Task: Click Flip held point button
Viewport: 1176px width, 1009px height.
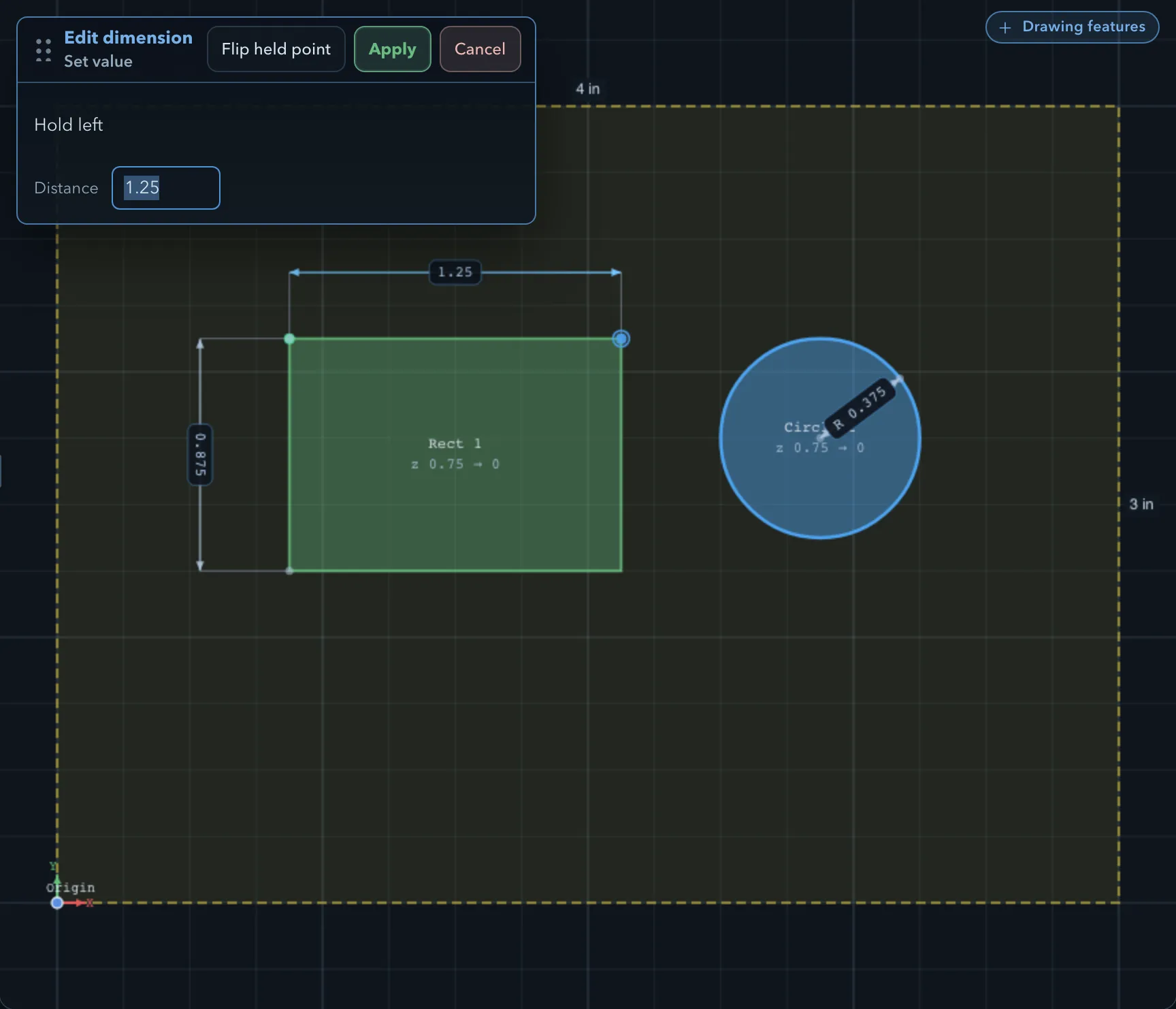Action: tap(276, 49)
